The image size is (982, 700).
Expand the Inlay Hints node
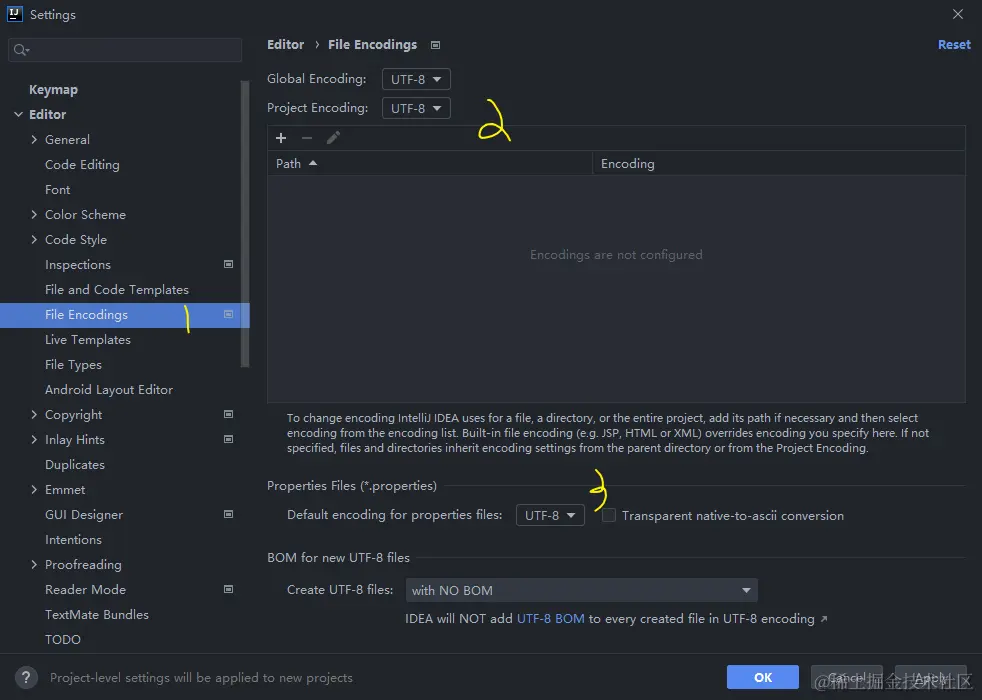[34, 440]
